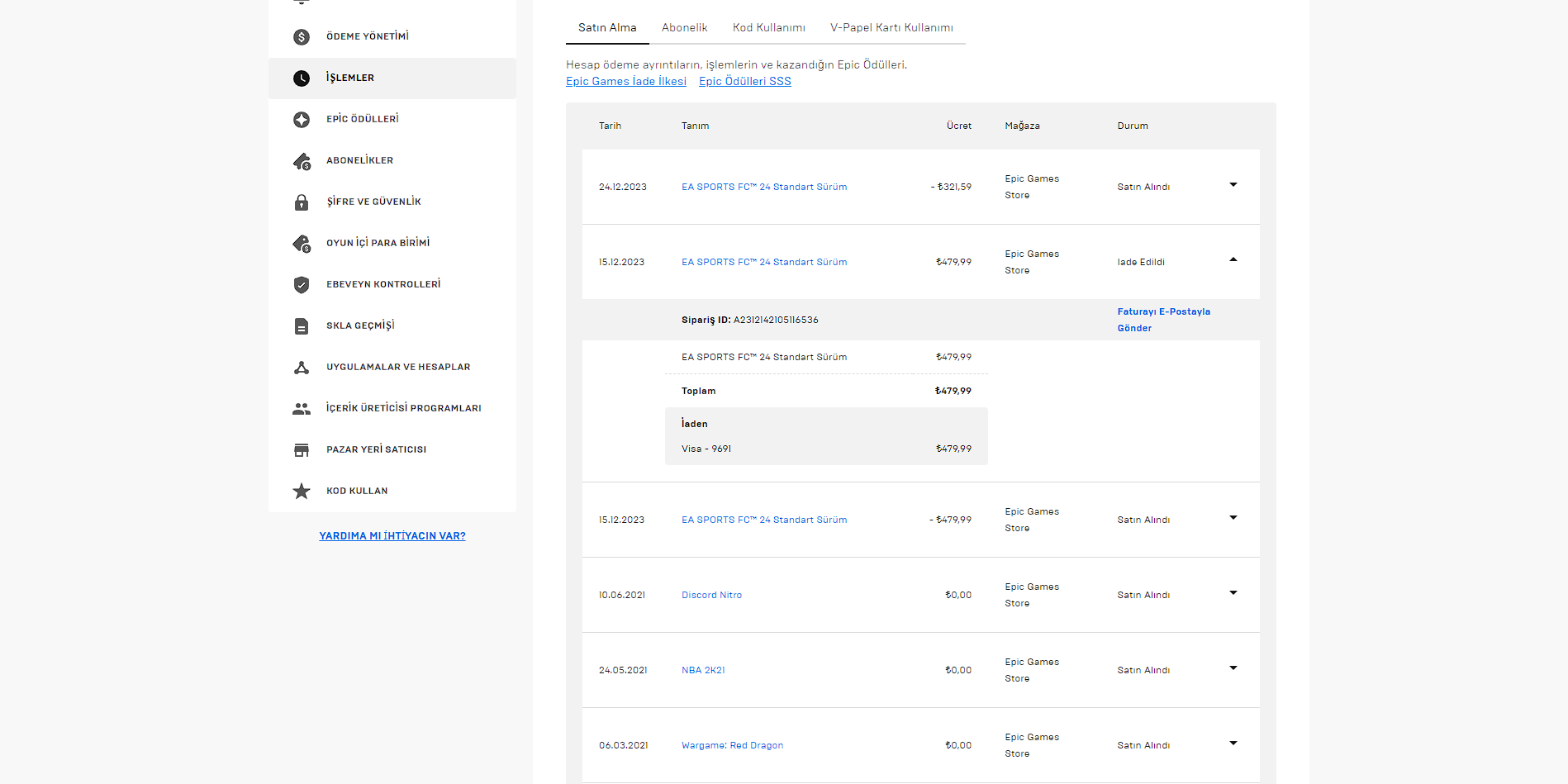1568x784 pixels.
Task: Click the storefront icon for Pazar Yeri Satıcısı
Action: tap(302, 450)
